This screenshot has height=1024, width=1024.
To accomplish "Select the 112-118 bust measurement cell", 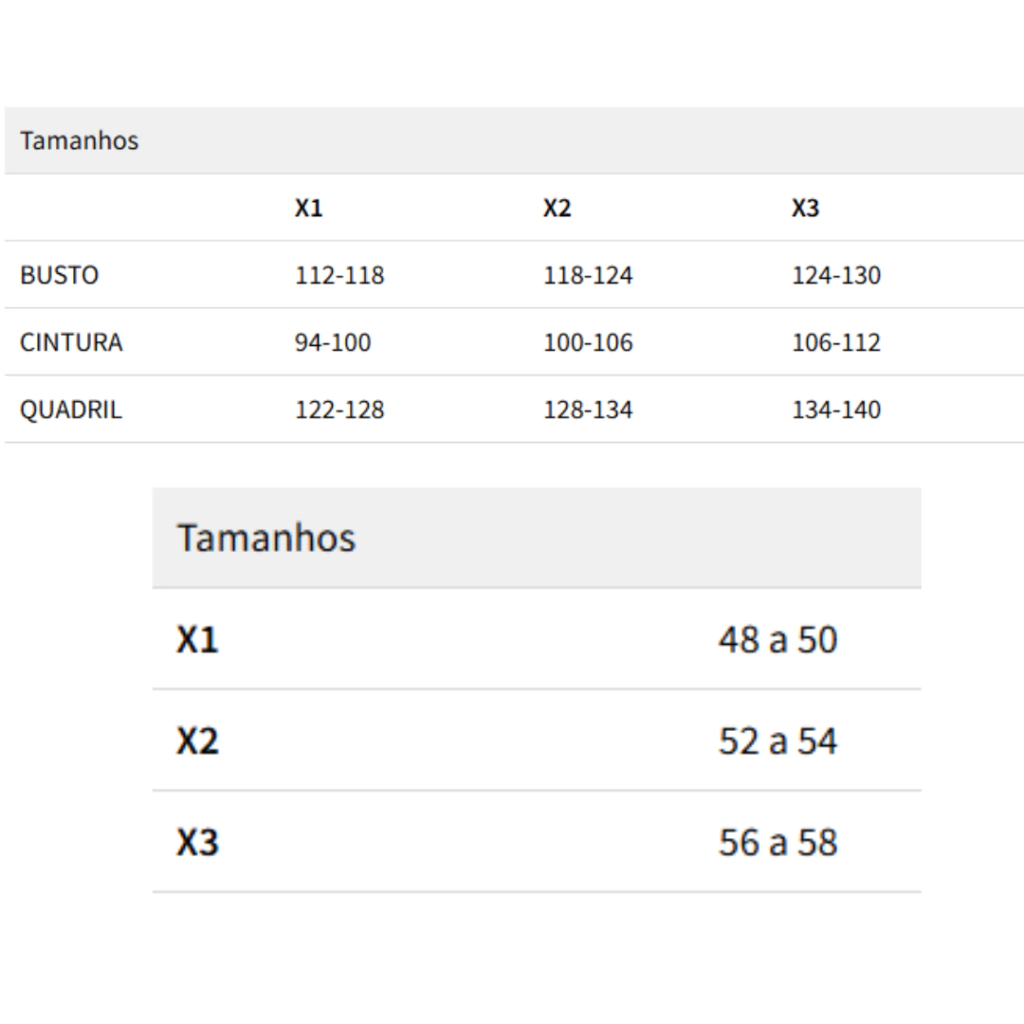I will pyautogui.click(x=340, y=275).
